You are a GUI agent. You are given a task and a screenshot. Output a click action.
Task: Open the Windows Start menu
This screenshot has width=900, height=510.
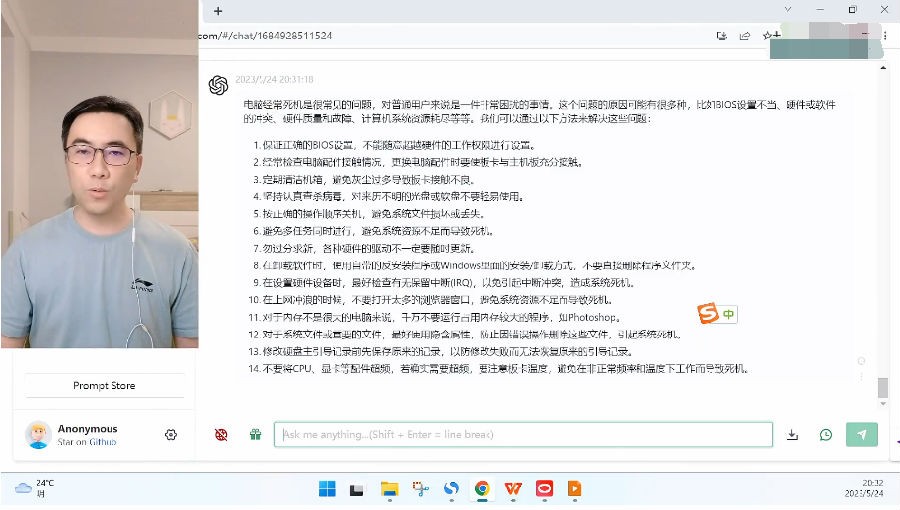point(327,489)
